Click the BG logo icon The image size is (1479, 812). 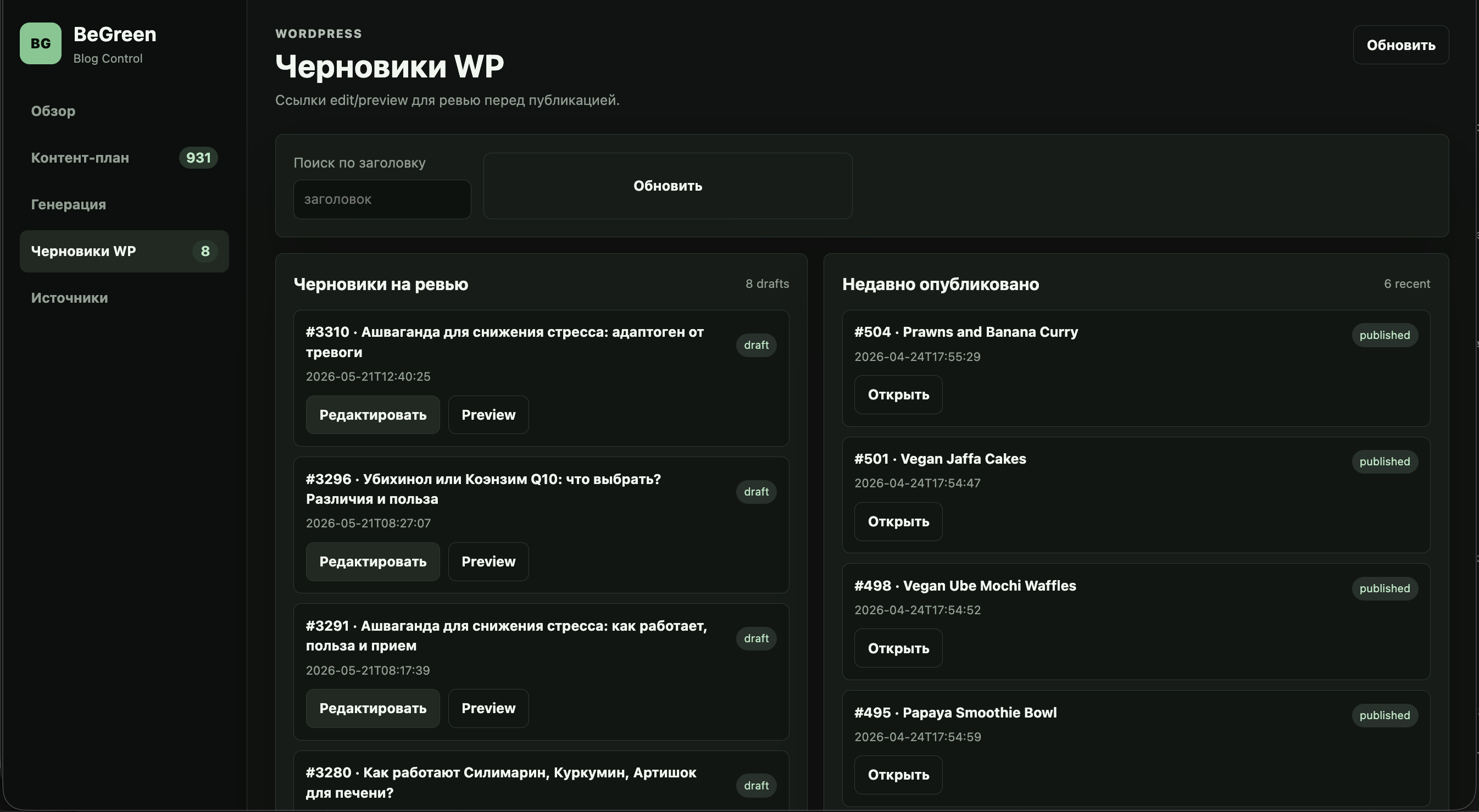pyautogui.click(x=40, y=43)
